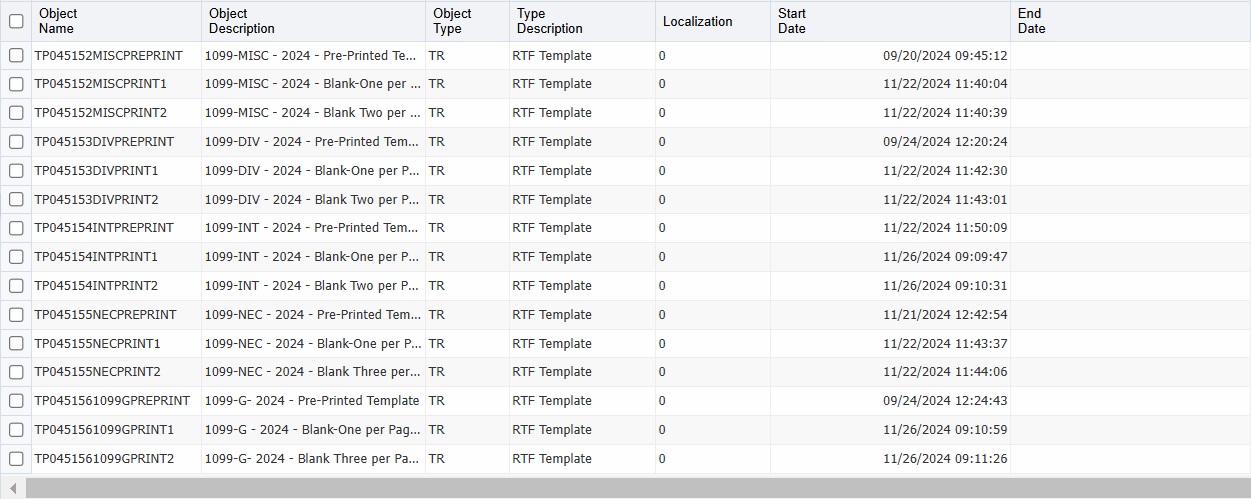Click the horizontal scrollbar track

click(638, 488)
